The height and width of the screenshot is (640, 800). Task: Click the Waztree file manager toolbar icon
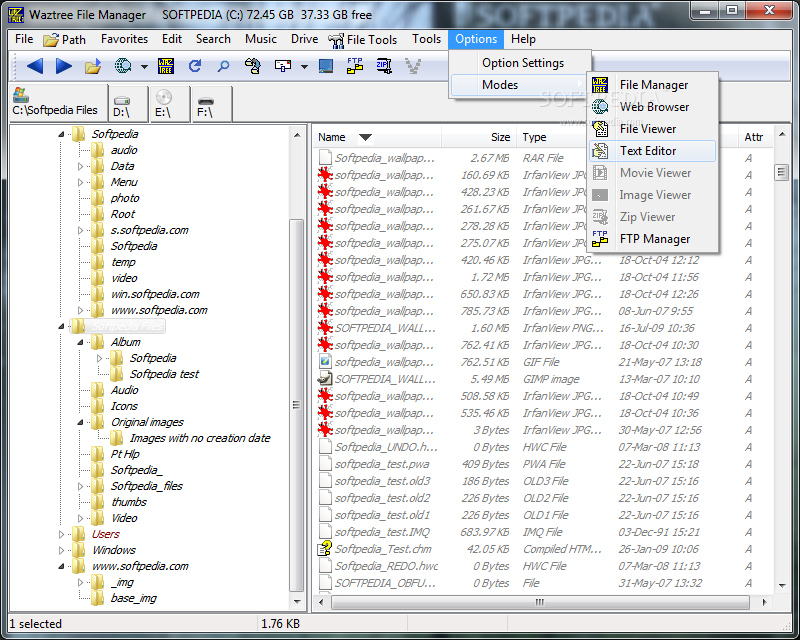coord(166,66)
